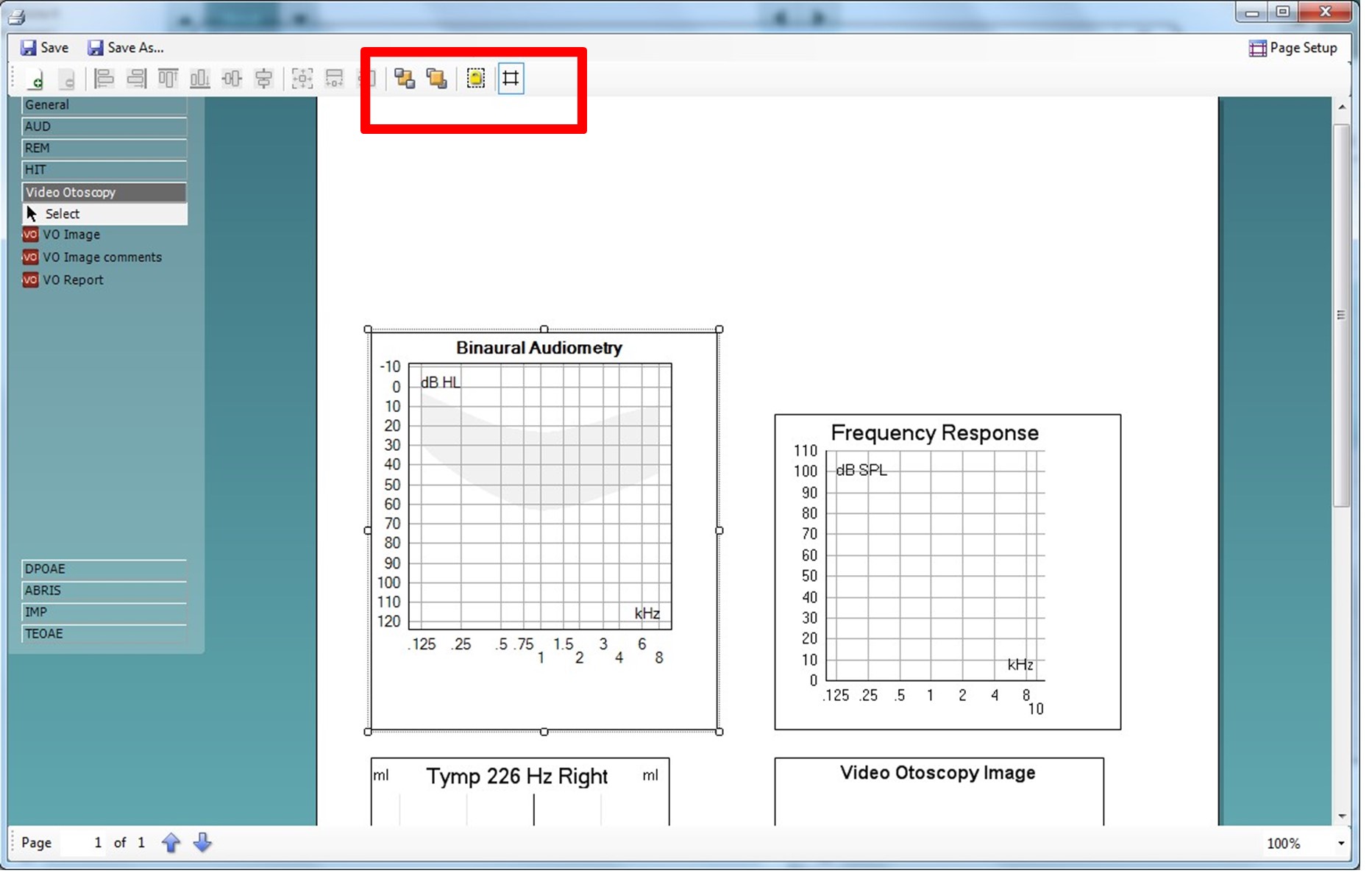Open Page Setup
Screen dimensions: 1372x887
[1293, 48]
